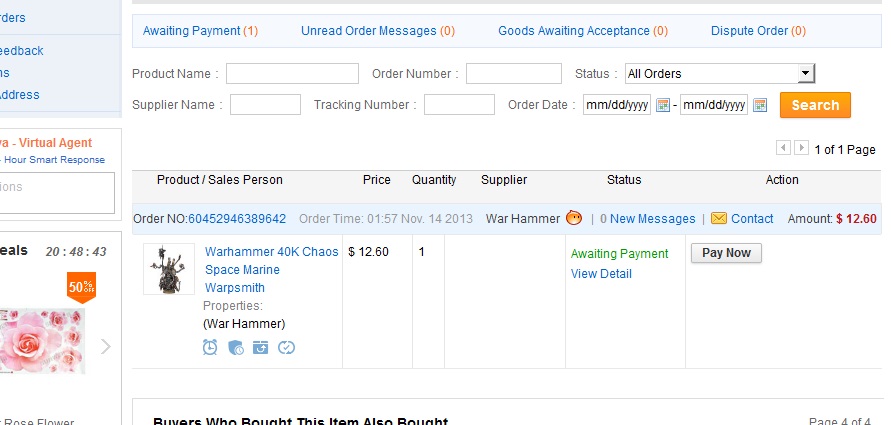Open the Awaiting Payment (1) tab
This screenshot has width=891, height=425.
tap(200, 31)
